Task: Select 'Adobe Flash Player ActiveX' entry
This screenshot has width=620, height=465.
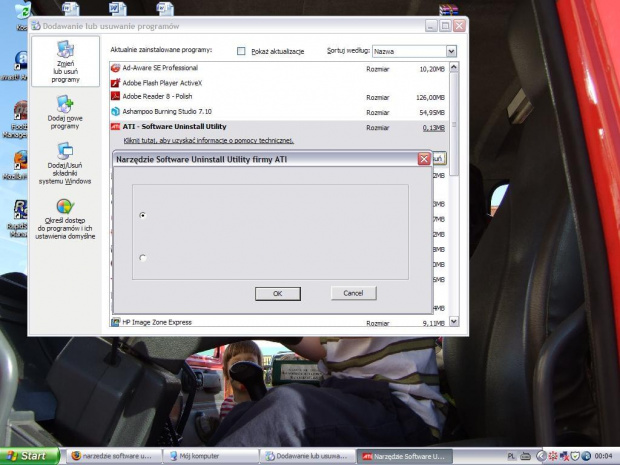Action: pos(162,83)
